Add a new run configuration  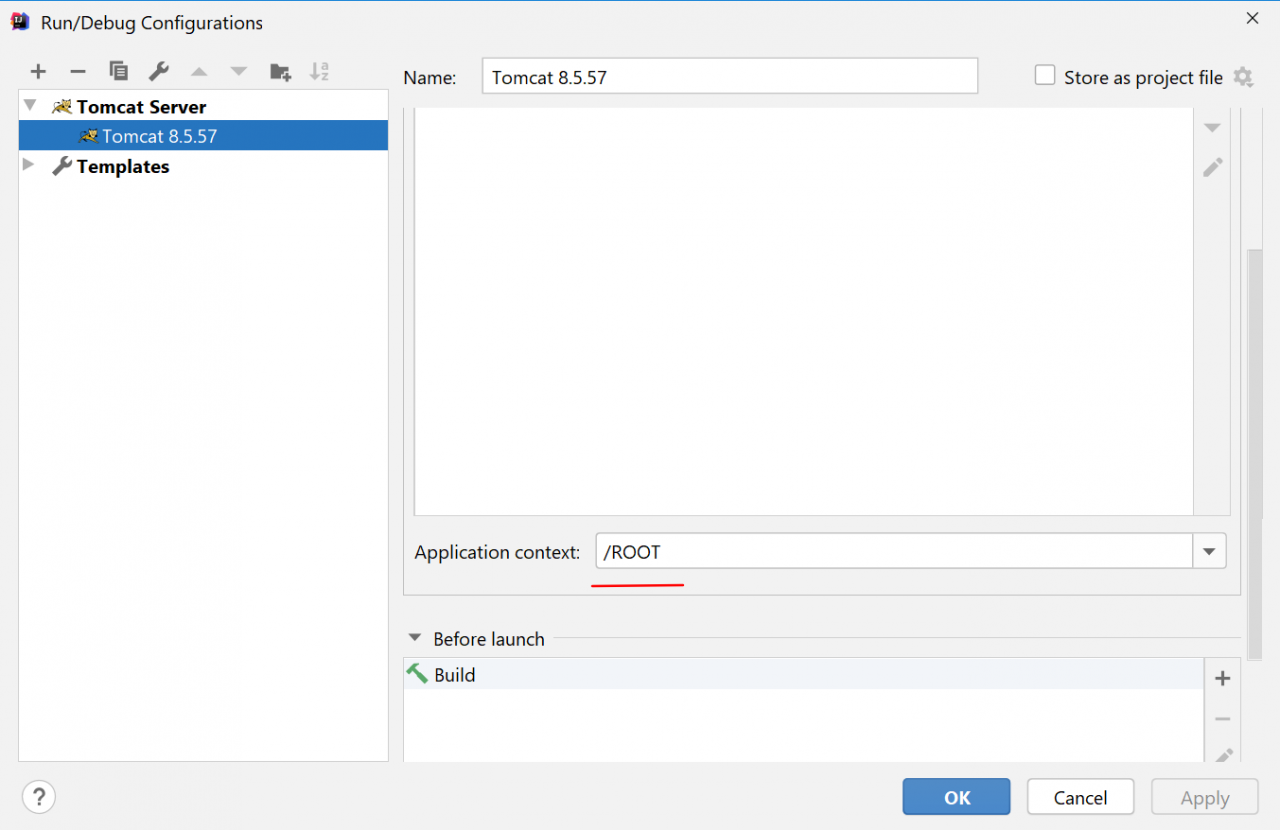pos(38,71)
